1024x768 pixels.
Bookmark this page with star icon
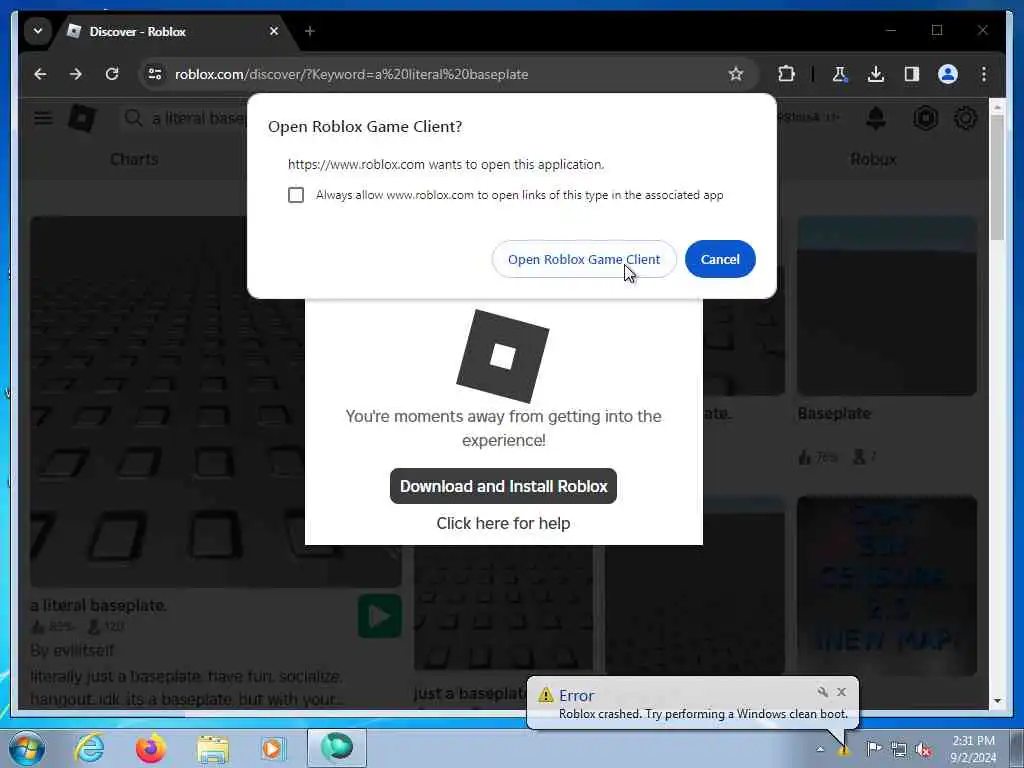coord(736,74)
